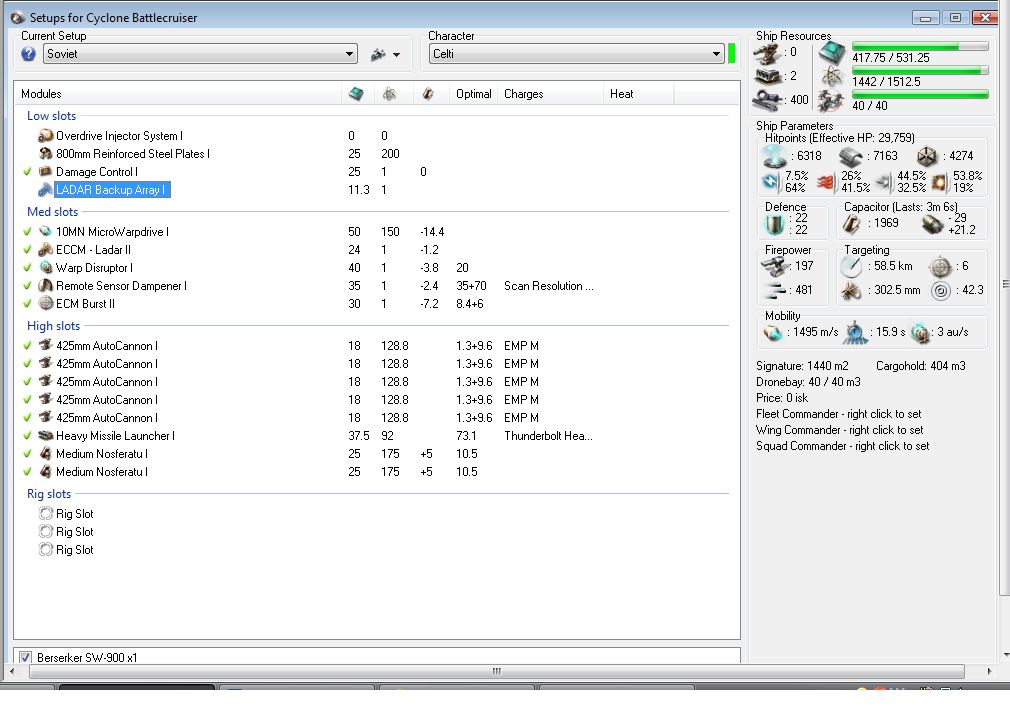Image resolution: width=1010 pixels, height=711 pixels.
Task: Click the 800mm Reinforced Steel Plates icon
Action: 45,154
